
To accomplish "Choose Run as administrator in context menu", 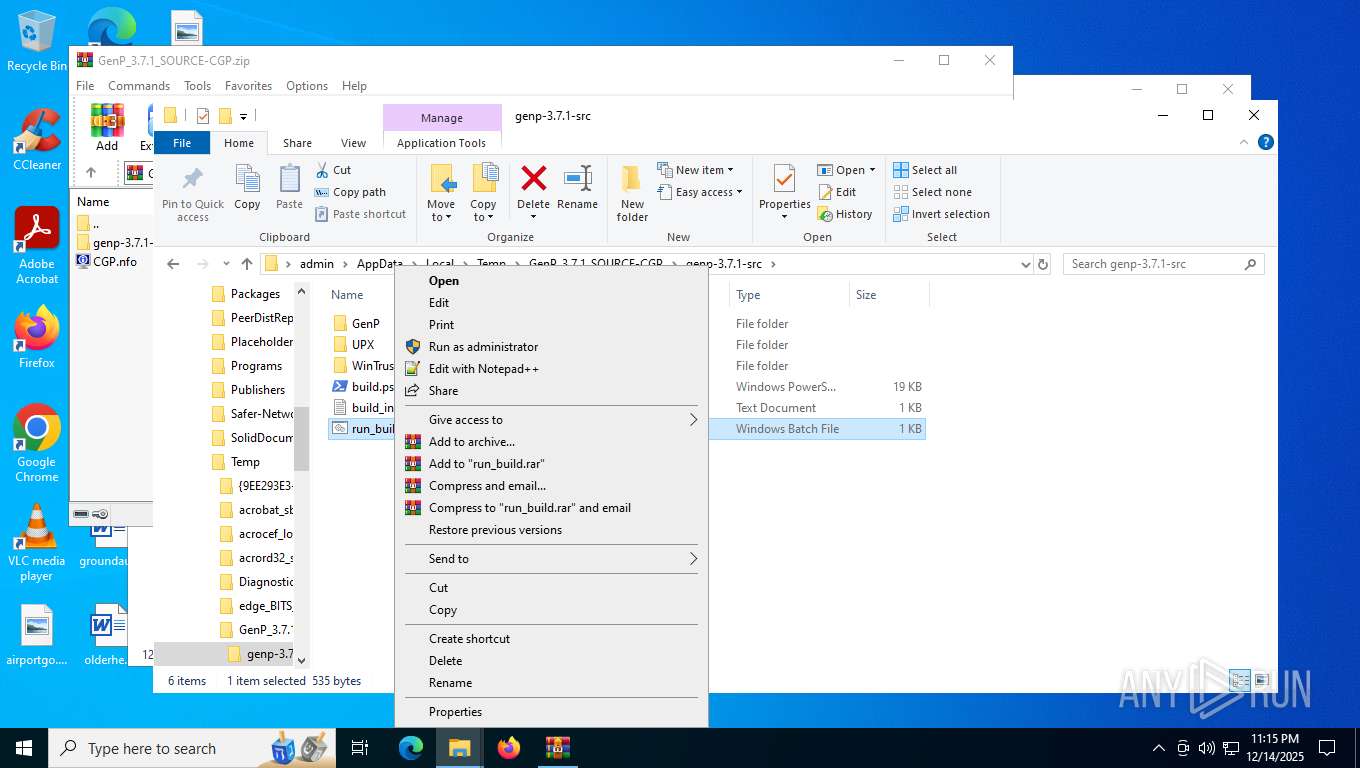I will 552,347.
